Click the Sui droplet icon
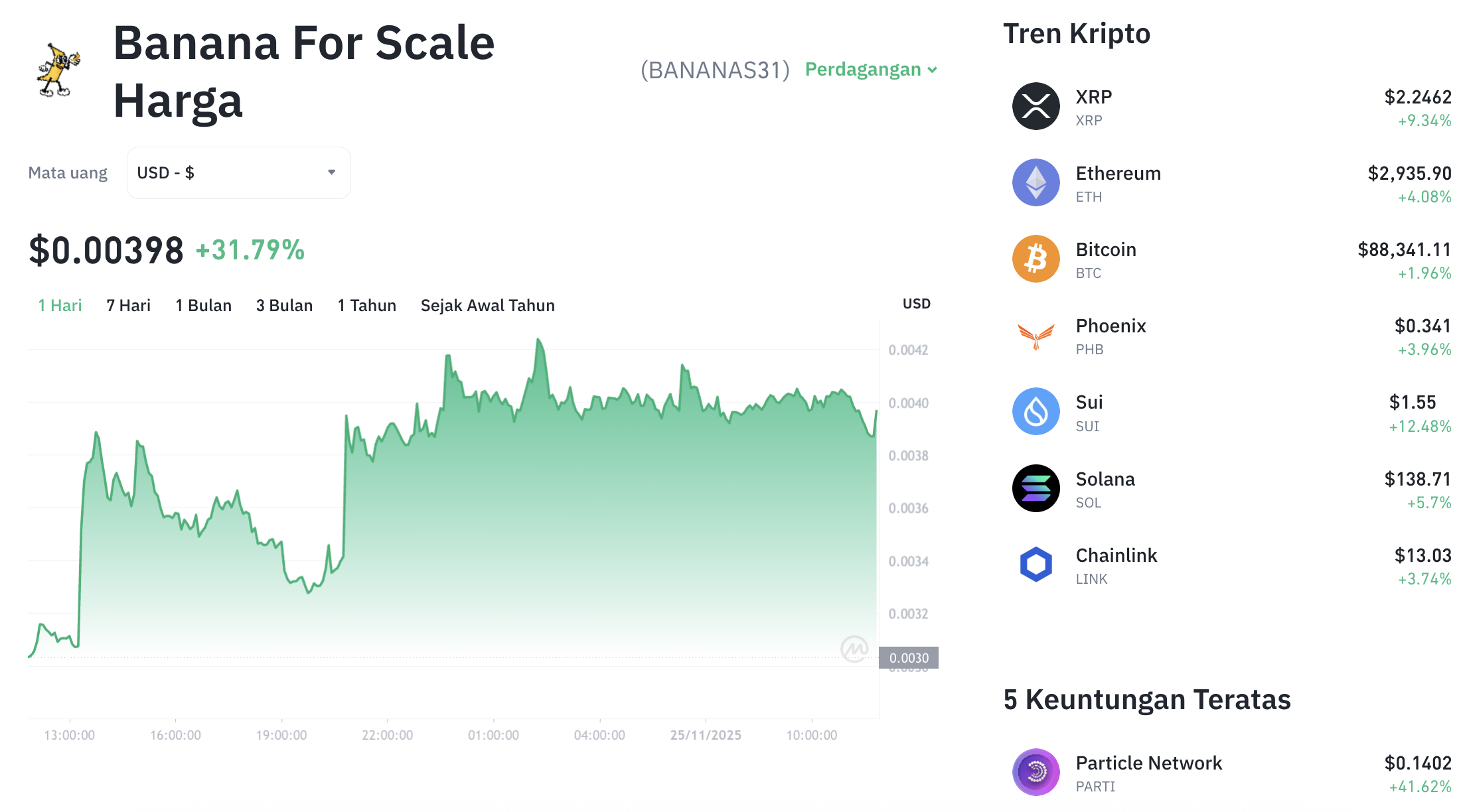1463x812 pixels. tap(1035, 412)
